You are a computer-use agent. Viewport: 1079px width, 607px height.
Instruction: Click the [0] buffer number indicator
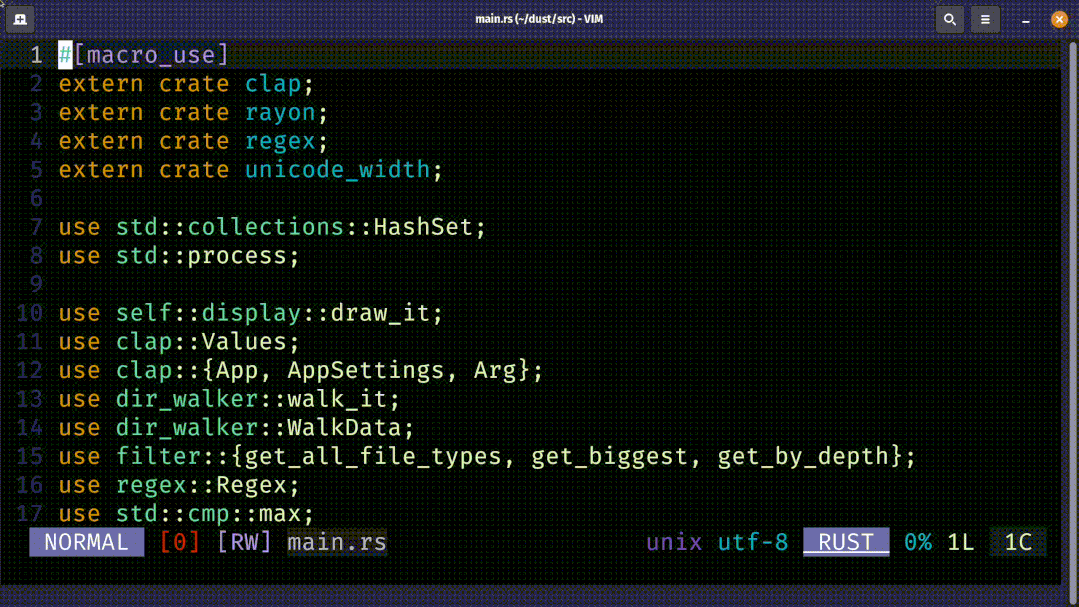[x=180, y=542]
